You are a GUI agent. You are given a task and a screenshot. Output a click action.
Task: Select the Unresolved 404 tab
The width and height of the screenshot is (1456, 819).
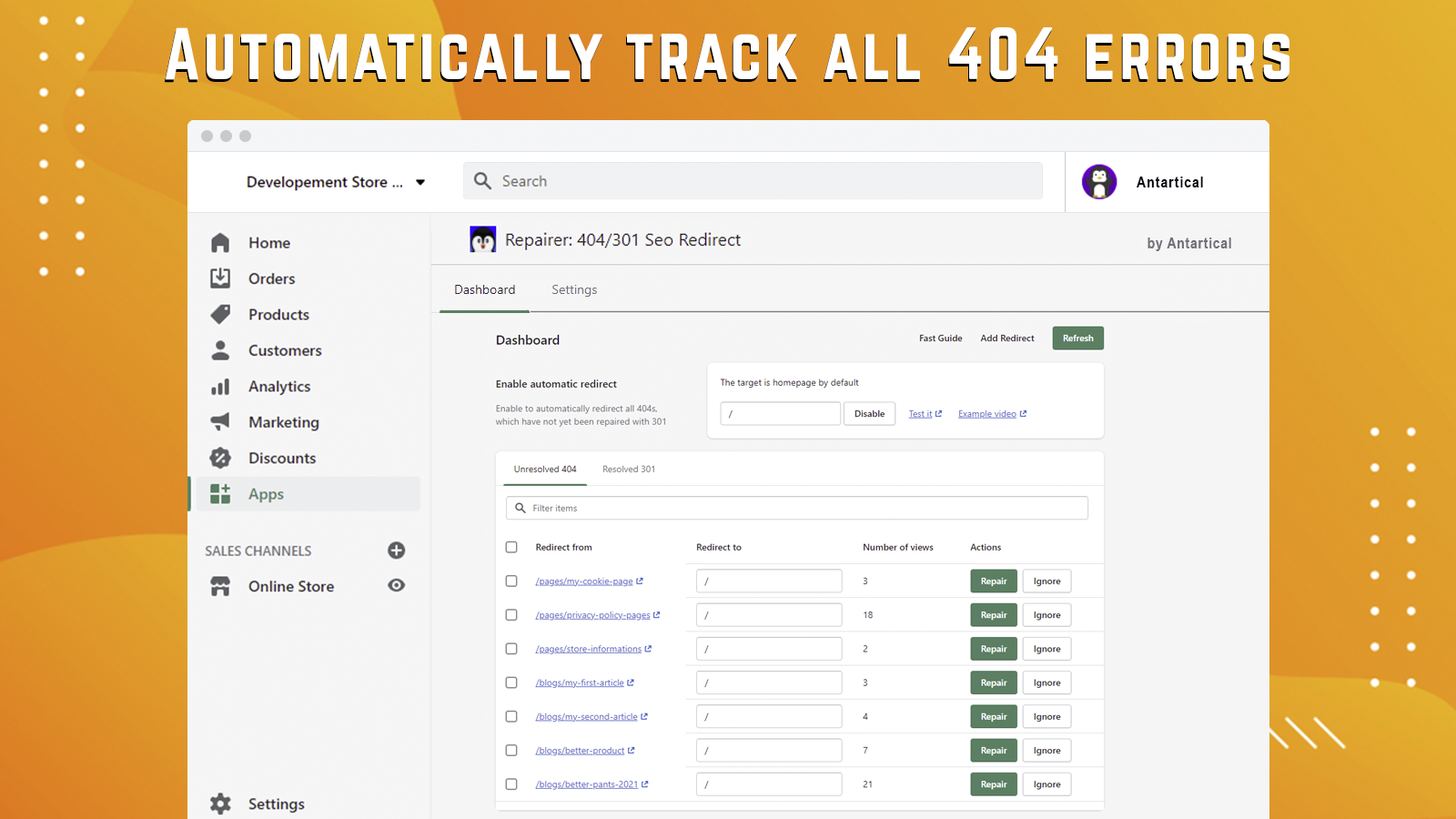tap(545, 469)
